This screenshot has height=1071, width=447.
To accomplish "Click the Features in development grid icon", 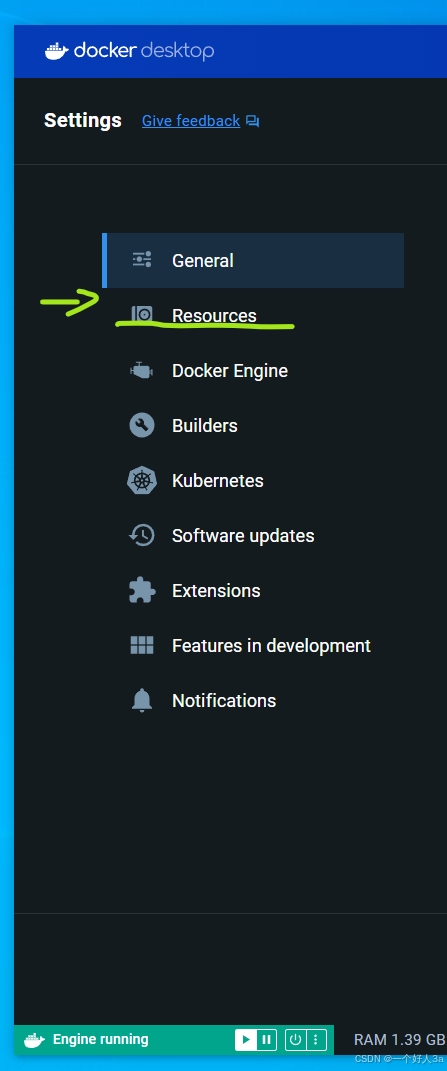I will pos(142,645).
